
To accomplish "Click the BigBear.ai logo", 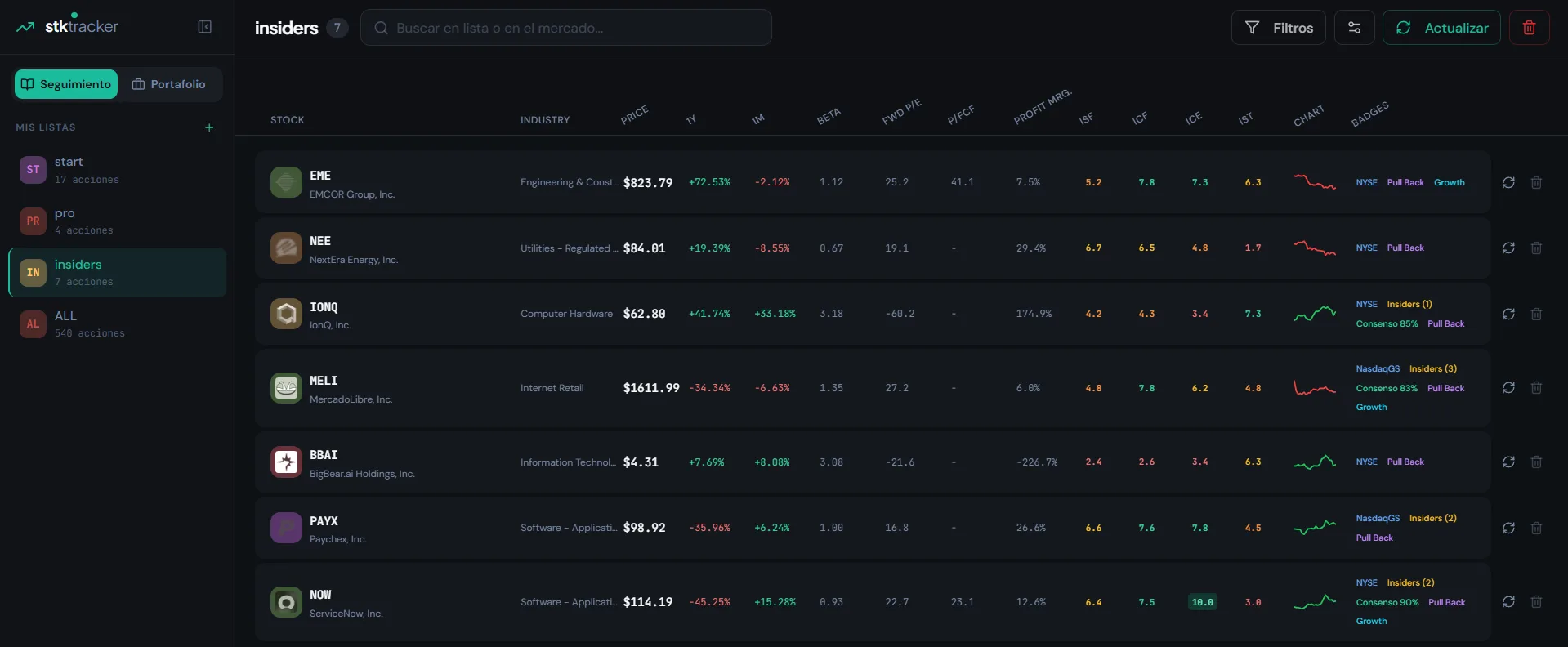I will click(x=286, y=462).
